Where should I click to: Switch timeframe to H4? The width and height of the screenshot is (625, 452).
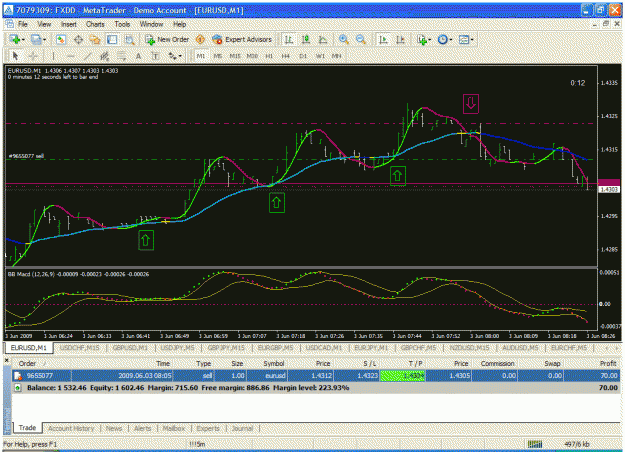(x=286, y=56)
